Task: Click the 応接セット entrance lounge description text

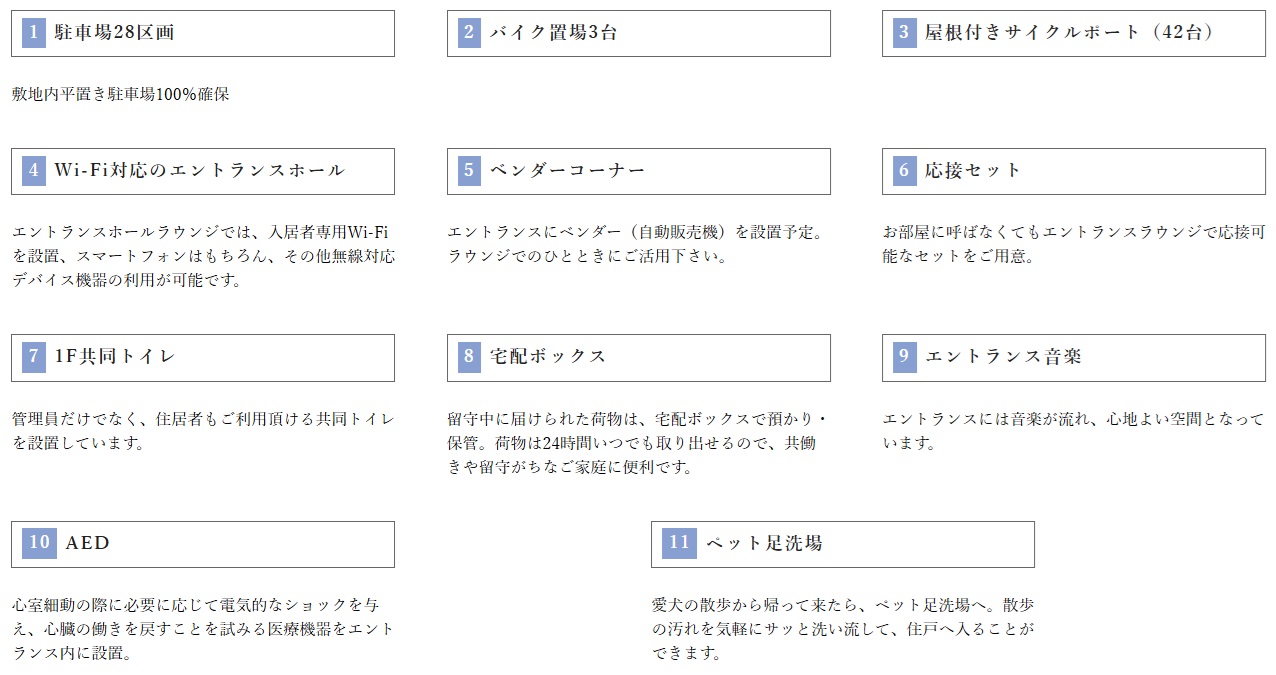Action: (x=1073, y=244)
